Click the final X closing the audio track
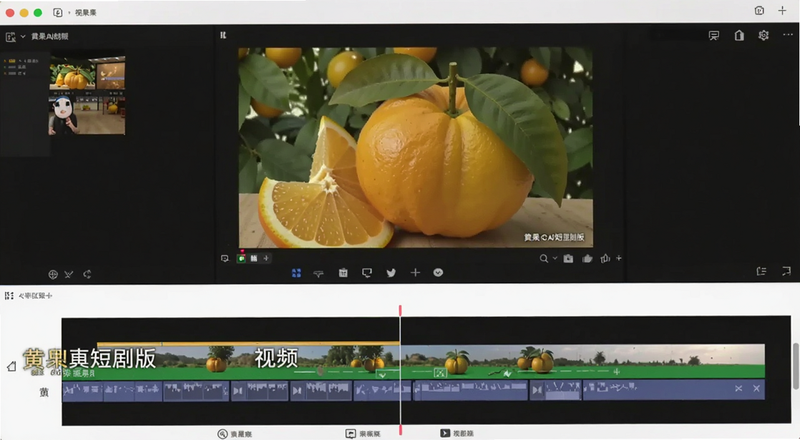 point(756,389)
